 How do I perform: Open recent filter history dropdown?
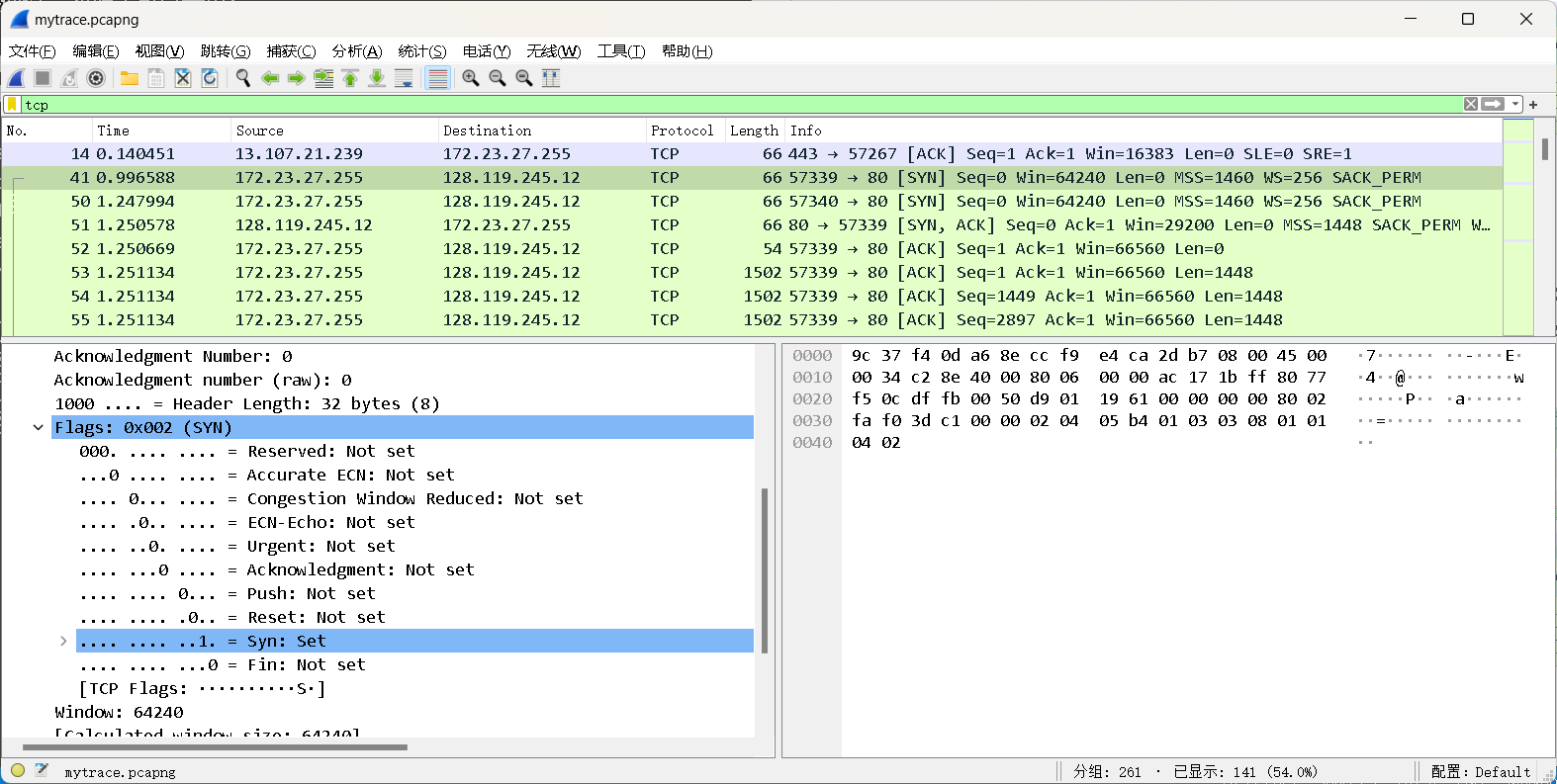1515,104
